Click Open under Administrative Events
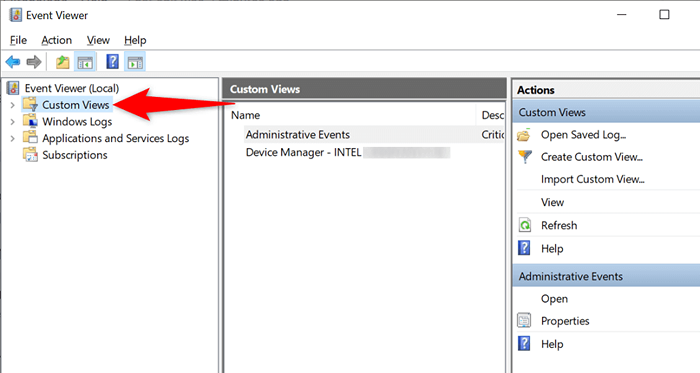 coord(554,298)
